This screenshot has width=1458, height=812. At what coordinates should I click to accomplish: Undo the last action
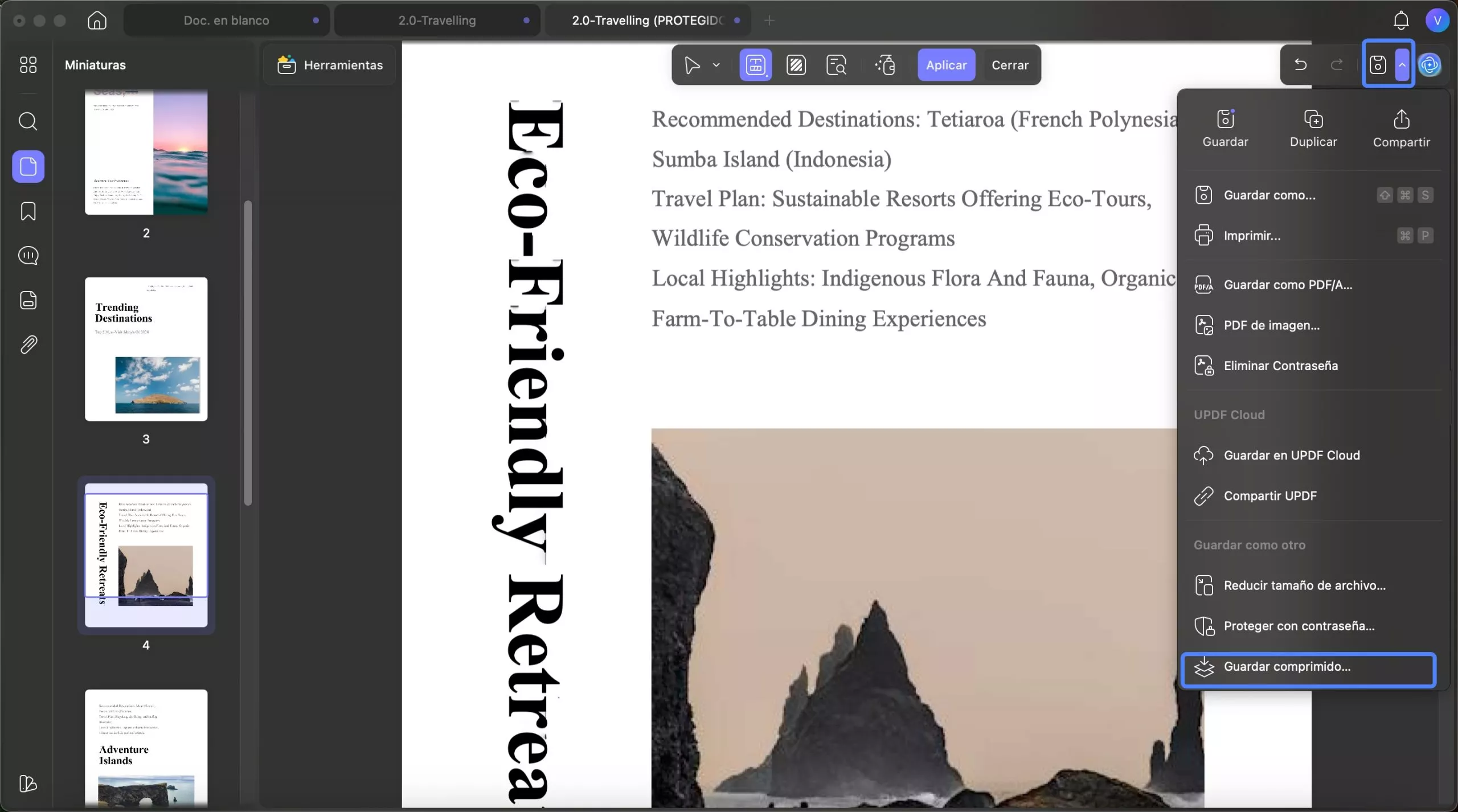1300,65
